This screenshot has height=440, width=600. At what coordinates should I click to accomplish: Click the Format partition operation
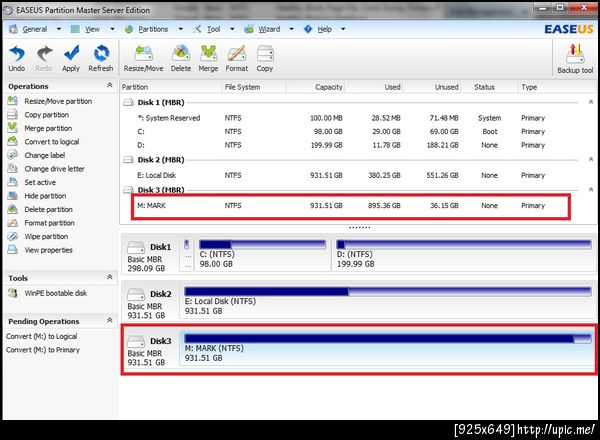click(49, 223)
